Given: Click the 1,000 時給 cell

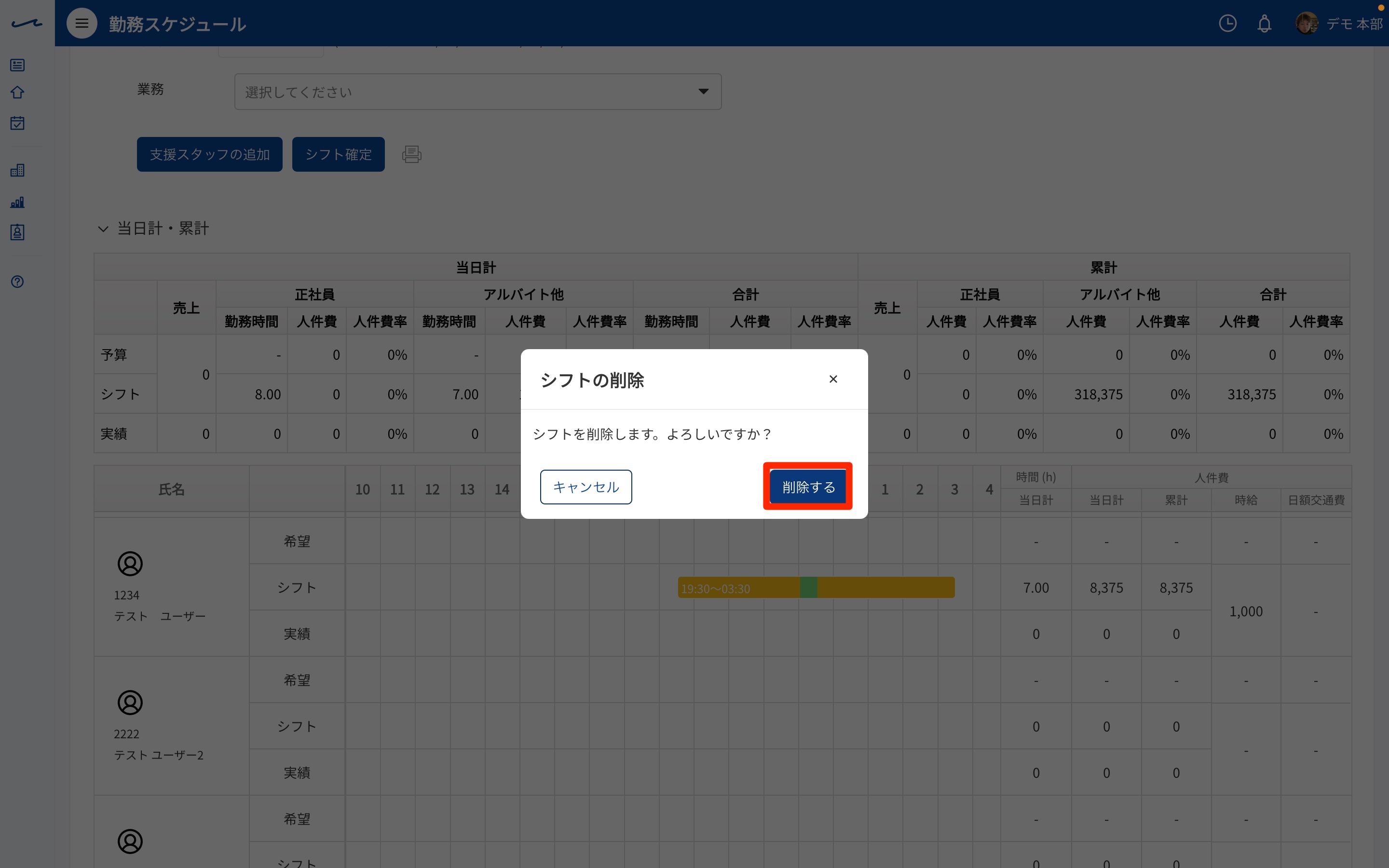Looking at the screenshot, I should [1245, 611].
